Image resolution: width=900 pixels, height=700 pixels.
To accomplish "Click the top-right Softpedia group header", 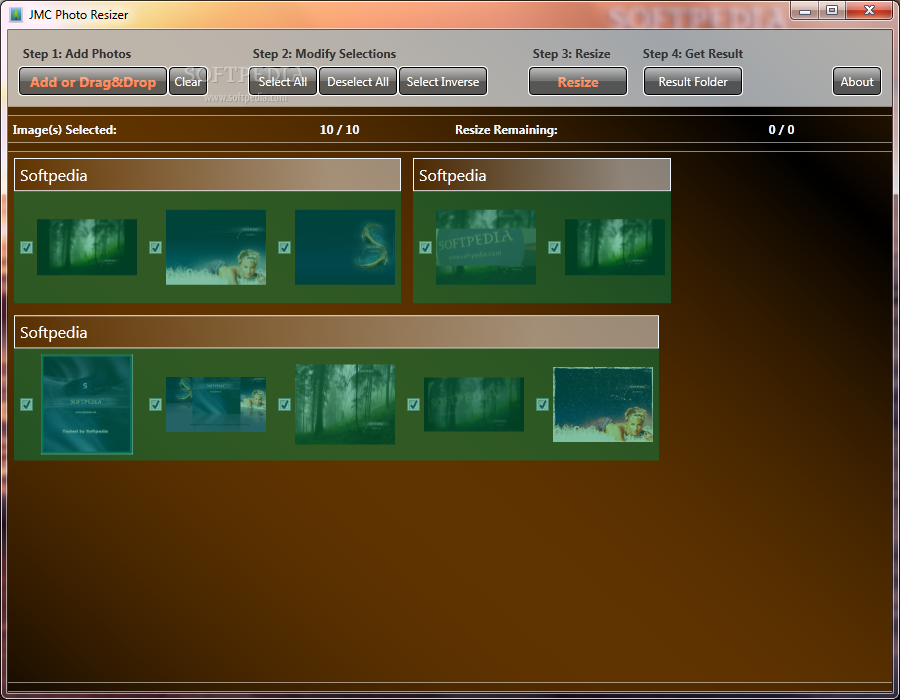I will point(542,175).
